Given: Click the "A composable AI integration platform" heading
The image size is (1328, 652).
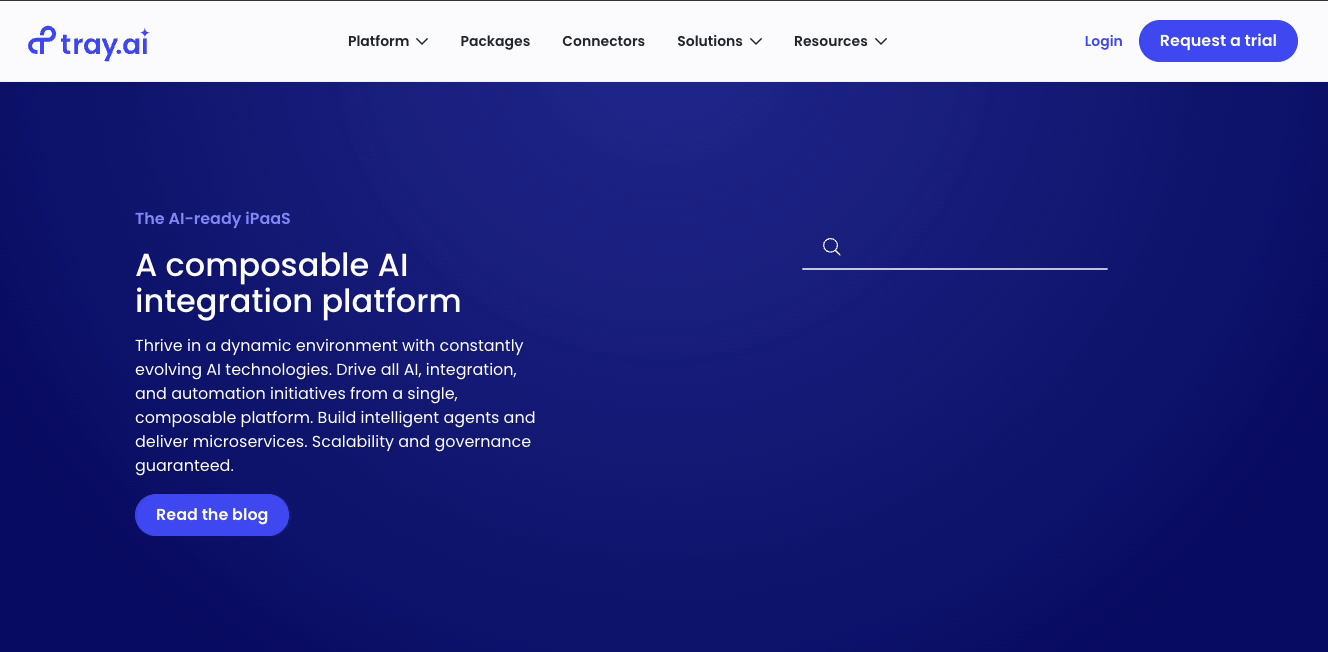Looking at the screenshot, I should pyautogui.click(x=298, y=283).
